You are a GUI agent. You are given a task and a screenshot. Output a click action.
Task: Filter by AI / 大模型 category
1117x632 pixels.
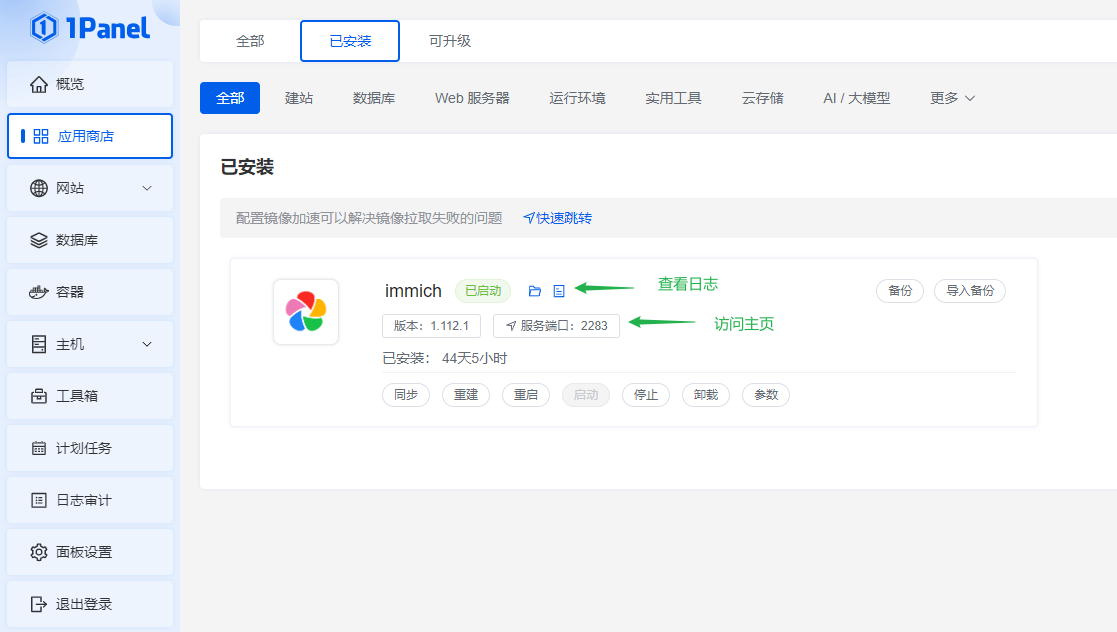tap(856, 98)
